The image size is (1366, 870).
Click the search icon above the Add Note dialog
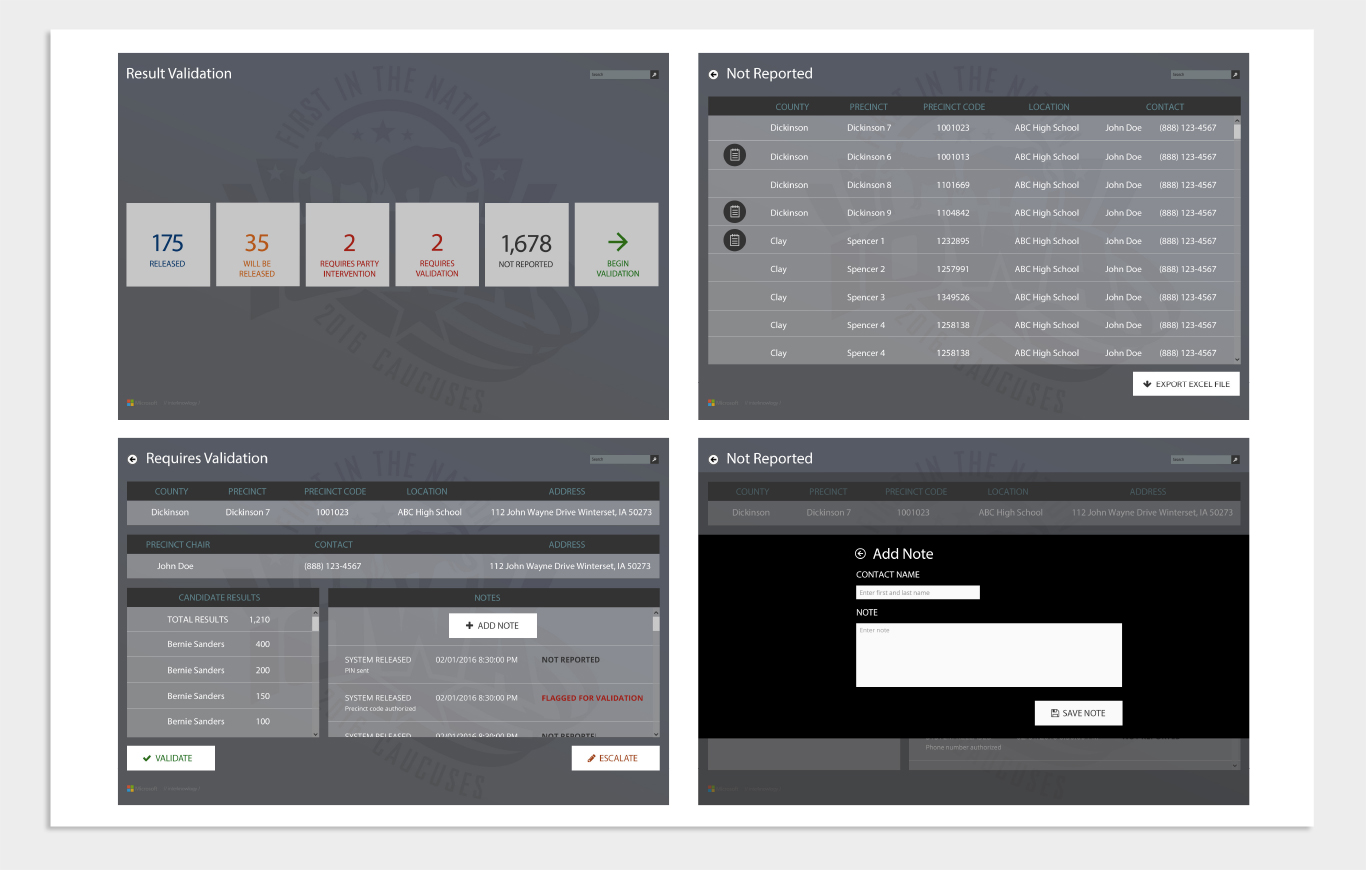1235,459
